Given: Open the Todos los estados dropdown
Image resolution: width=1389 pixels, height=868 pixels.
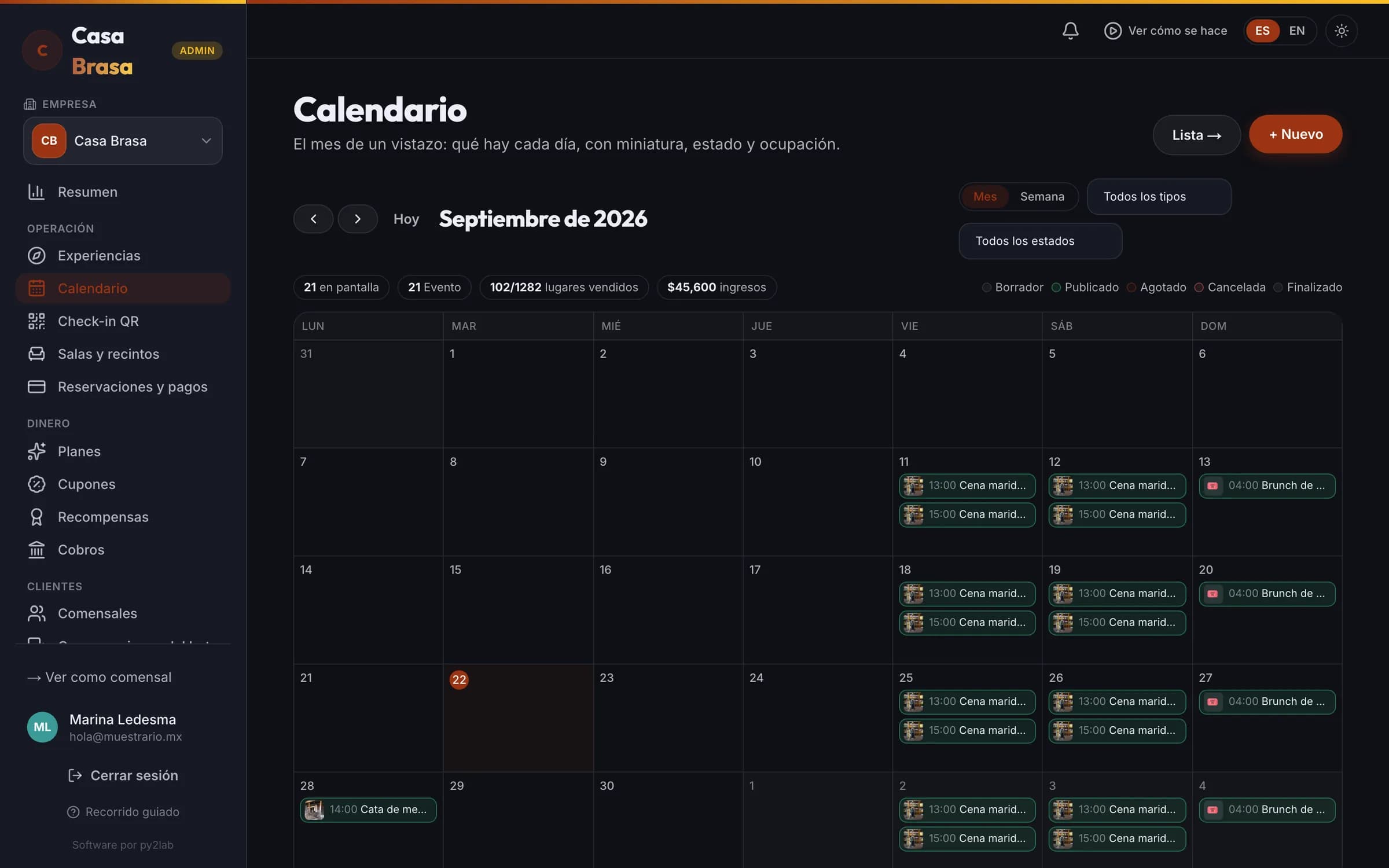Looking at the screenshot, I should [x=1040, y=241].
